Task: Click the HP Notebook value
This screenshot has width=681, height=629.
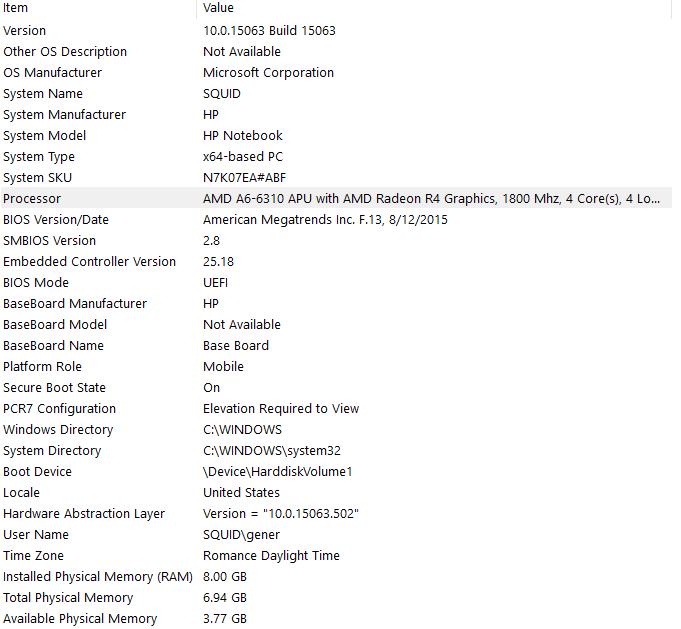Action: pyautogui.click(x=243, y=136)
